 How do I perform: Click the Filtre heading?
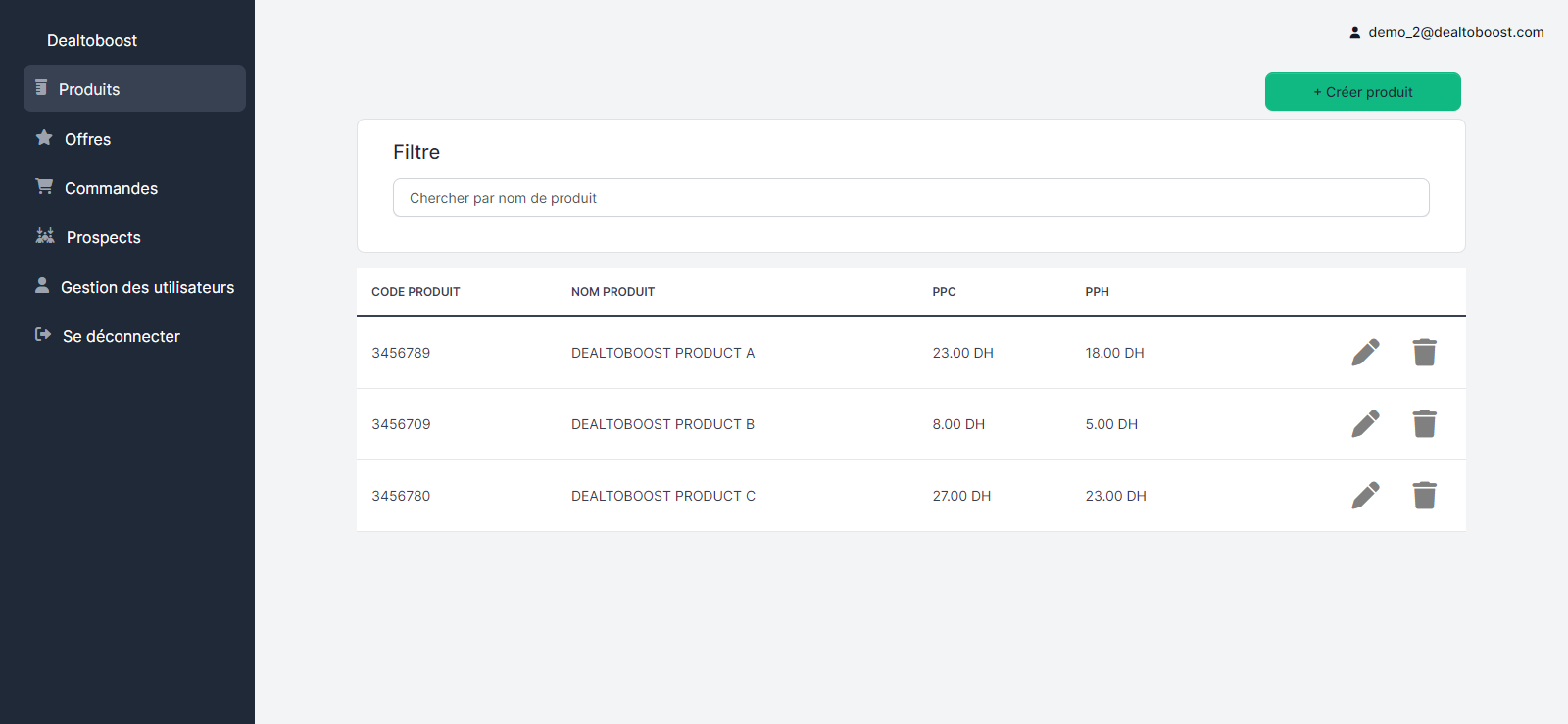click(416, 152)
